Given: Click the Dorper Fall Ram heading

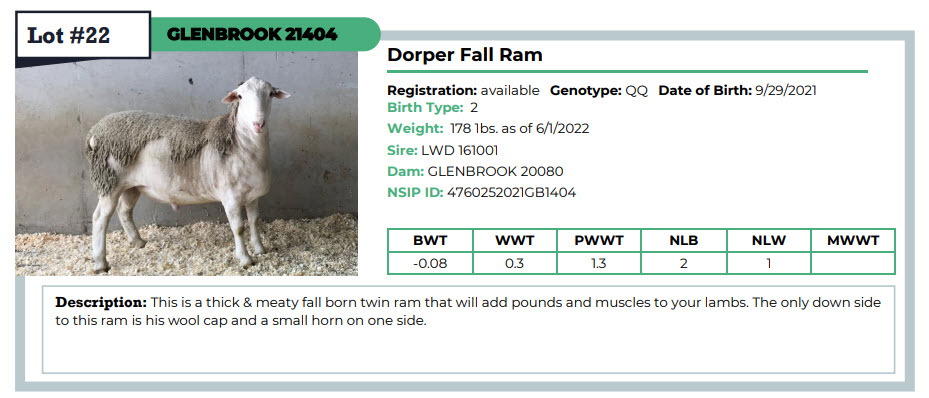Looking at the screenshot, I should pos(465,55).
